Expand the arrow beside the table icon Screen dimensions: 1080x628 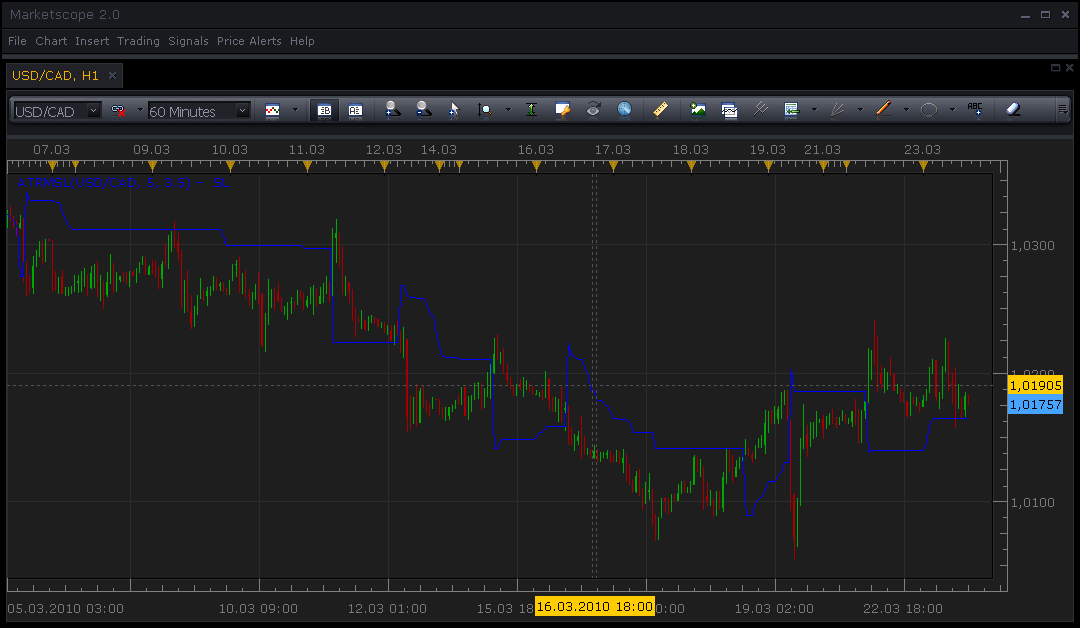tap(814, 110)
